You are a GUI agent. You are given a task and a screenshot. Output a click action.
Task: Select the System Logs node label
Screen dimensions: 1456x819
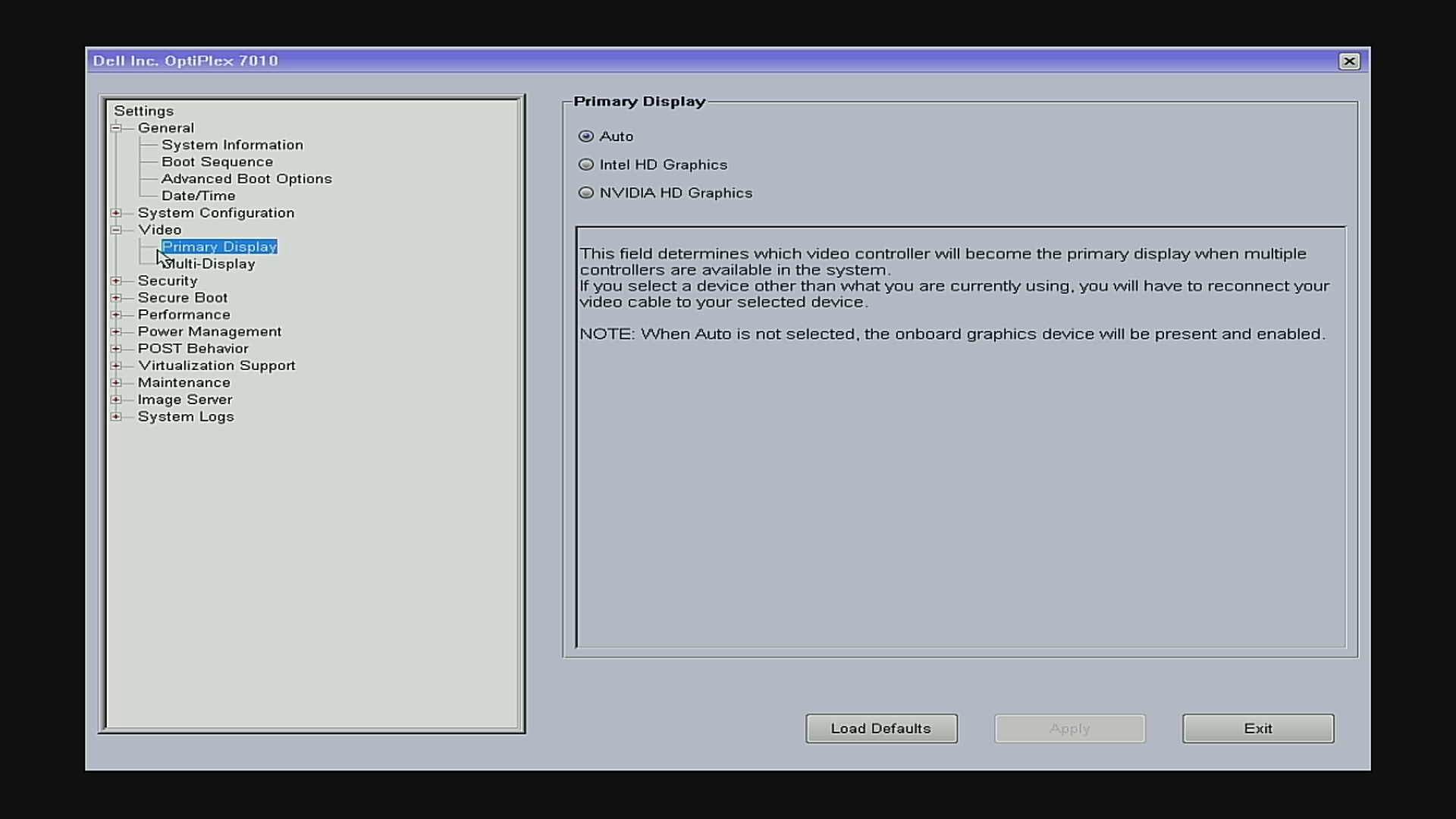pyautogui.click(x=186, y=416)
